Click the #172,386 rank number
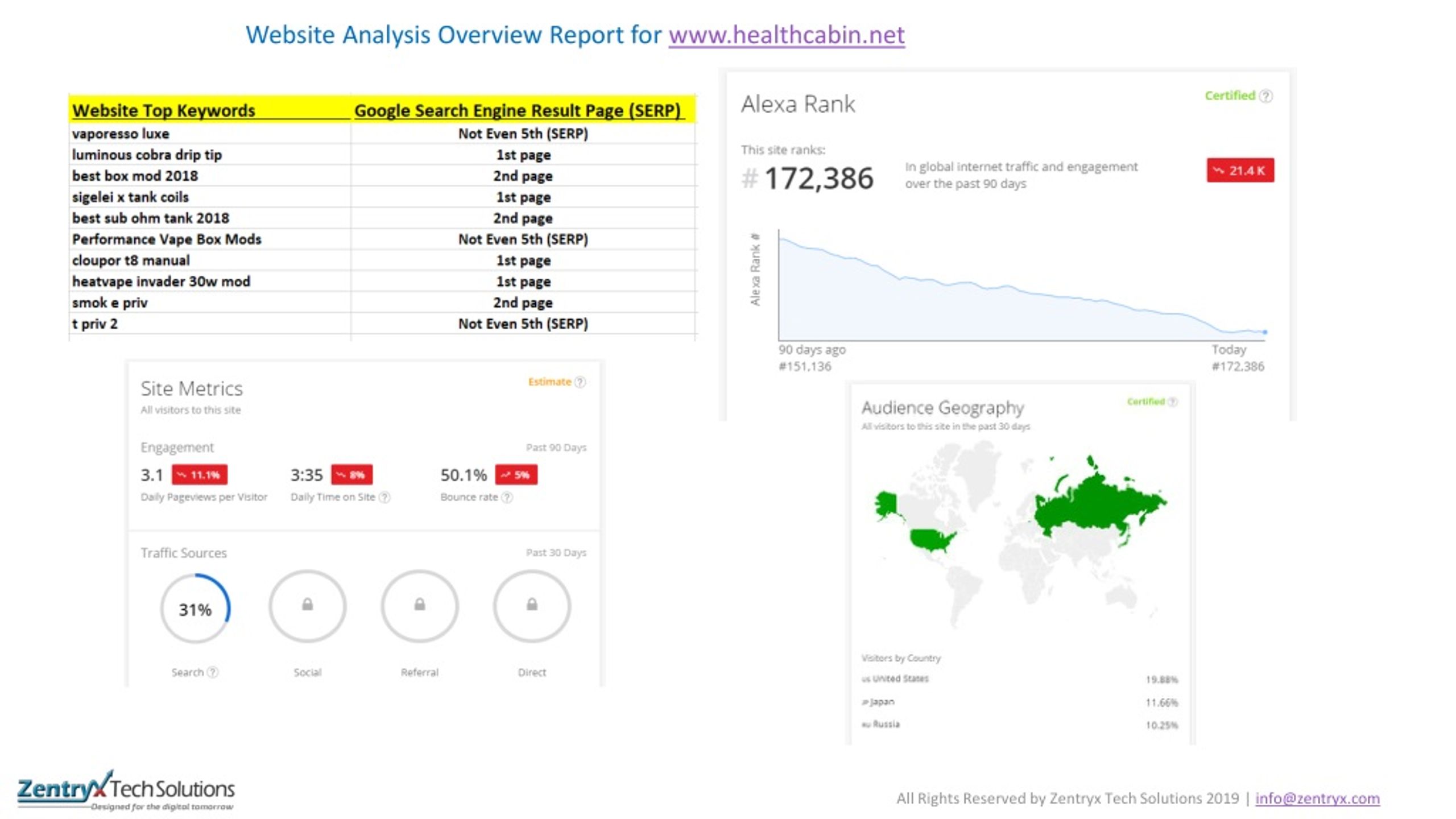The height and width of the screenshot is (819, 1456). 808,179
